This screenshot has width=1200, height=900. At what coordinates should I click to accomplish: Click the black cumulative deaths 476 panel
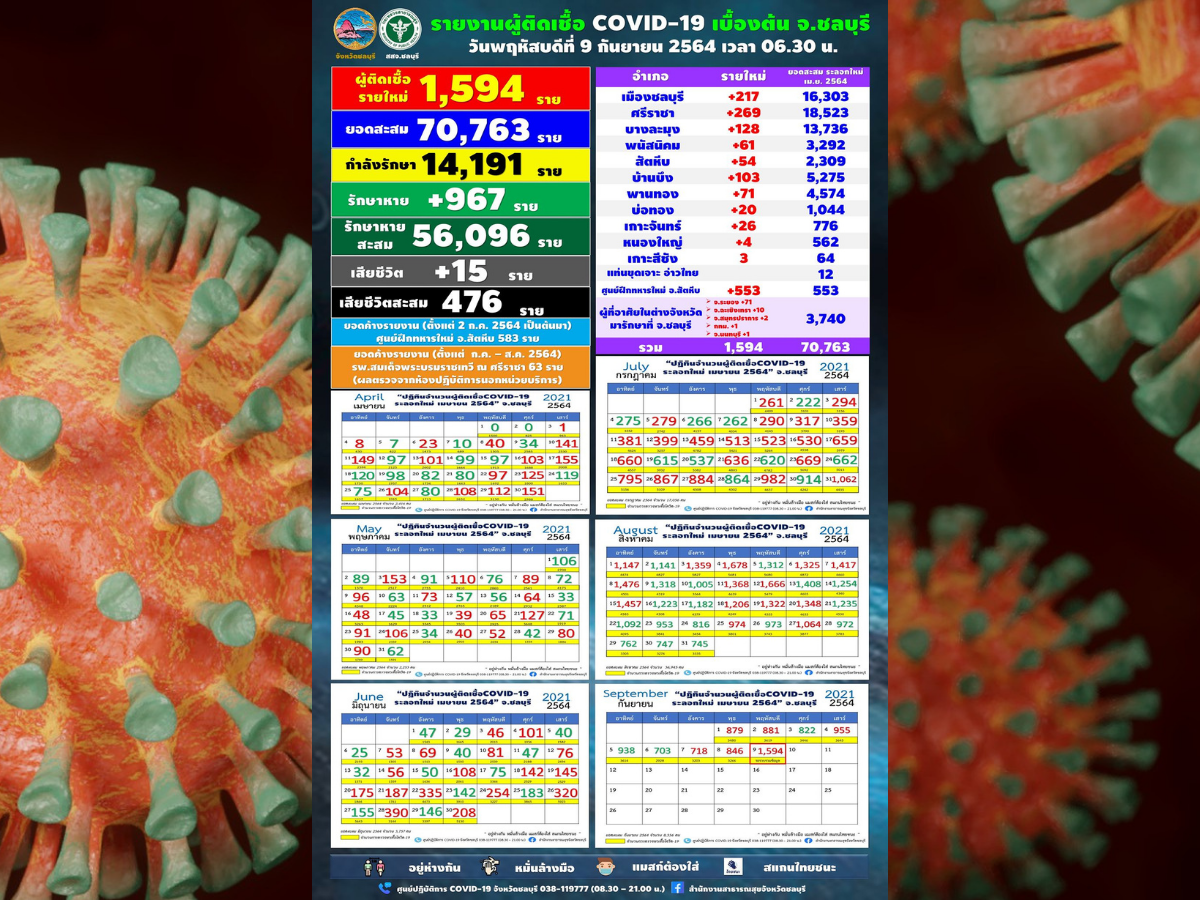coord(460,302)
